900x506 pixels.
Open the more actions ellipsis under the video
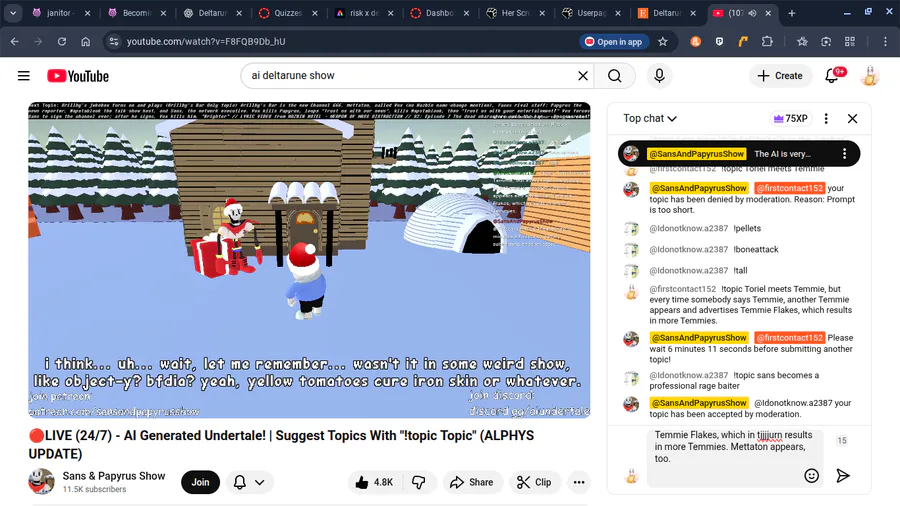[579, 482]
